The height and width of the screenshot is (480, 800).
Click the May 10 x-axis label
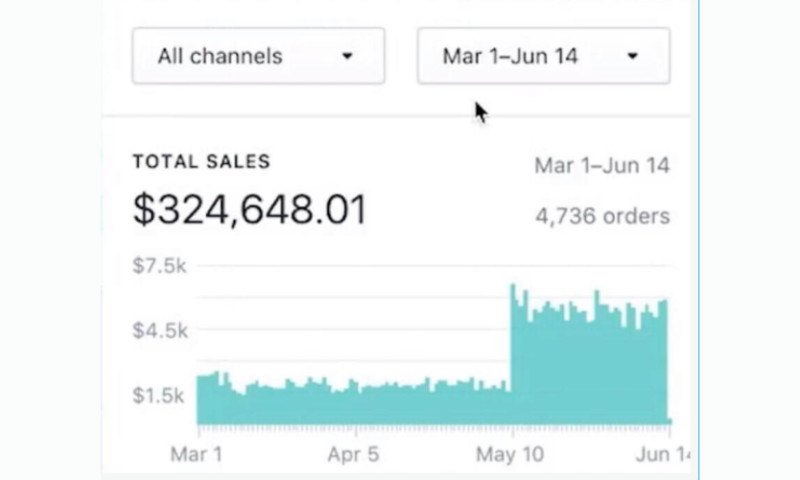pyautogui.click(x=512, y=453)
